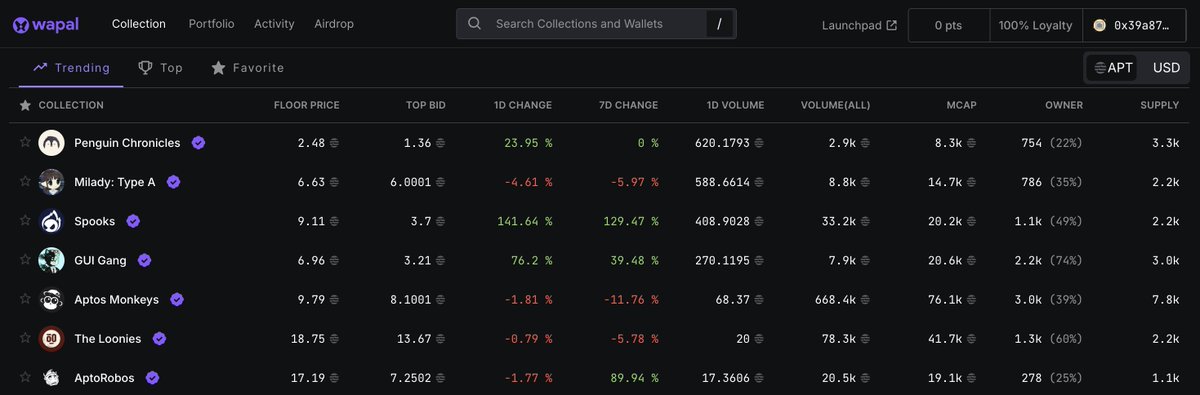Click The Loonies avatar icon
The width and height of the screenshot is (1200, 395).
click(52, 339)
